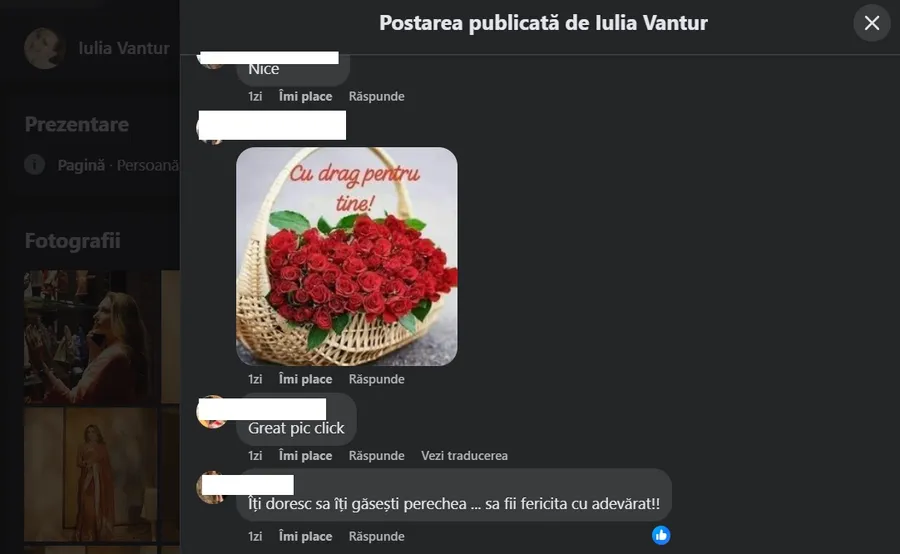Like the Îți doresc comment
Screen dimensions: 900x554
(x=305, y=536)
